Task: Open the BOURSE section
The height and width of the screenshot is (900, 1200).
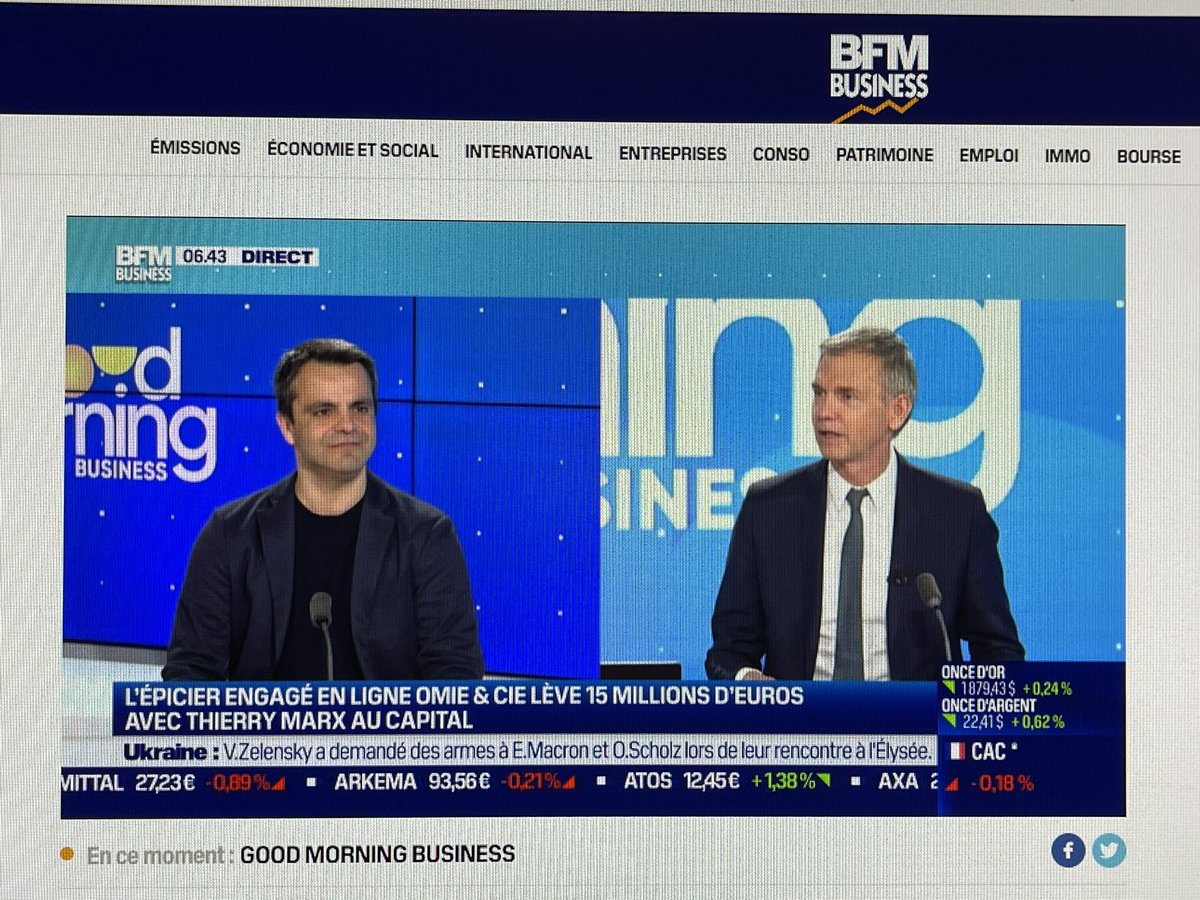Action: point(1149,157)
